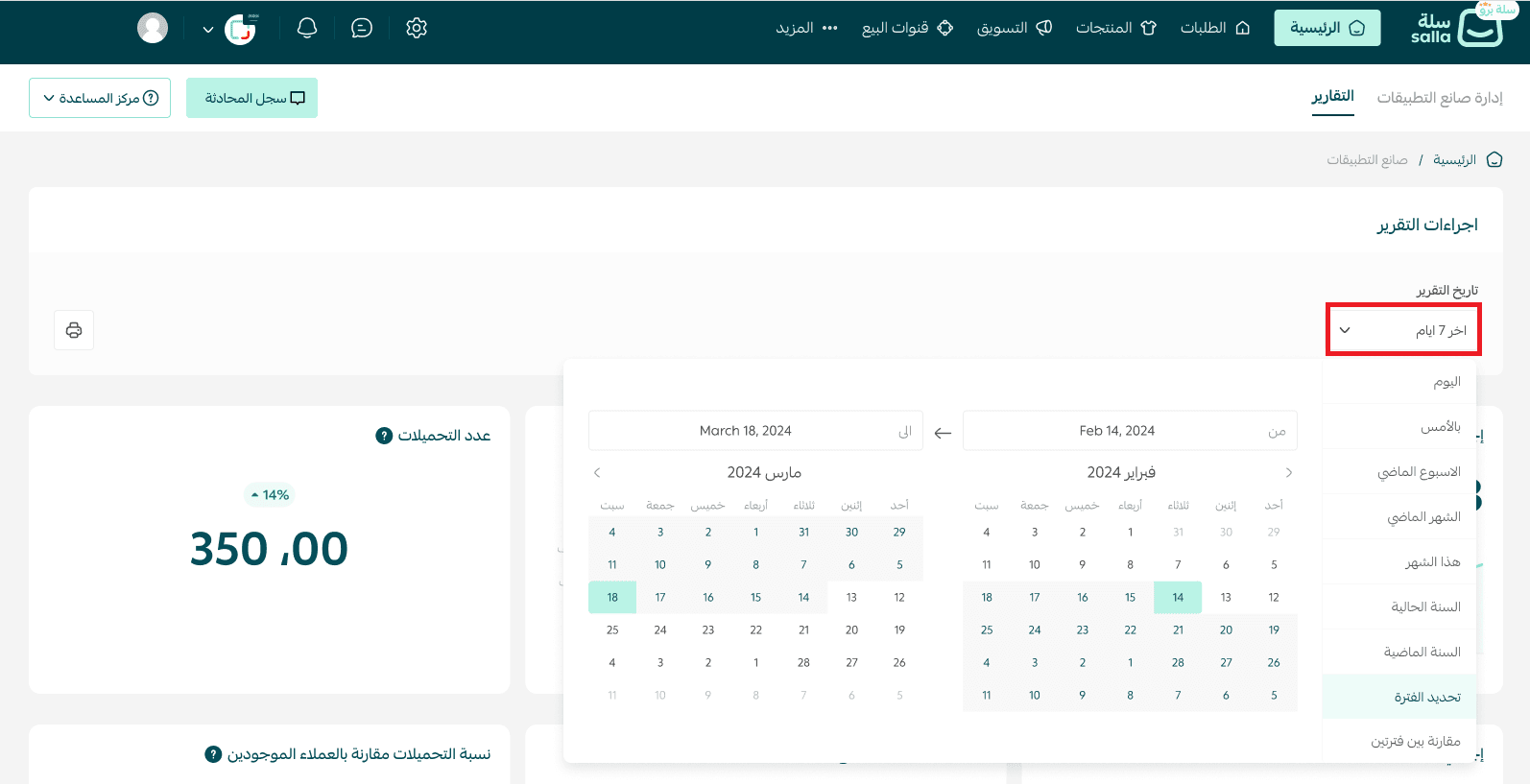Click the home icon in breadcrumb
This screenshot has width=1530, height=784.
coord(1494,159)
